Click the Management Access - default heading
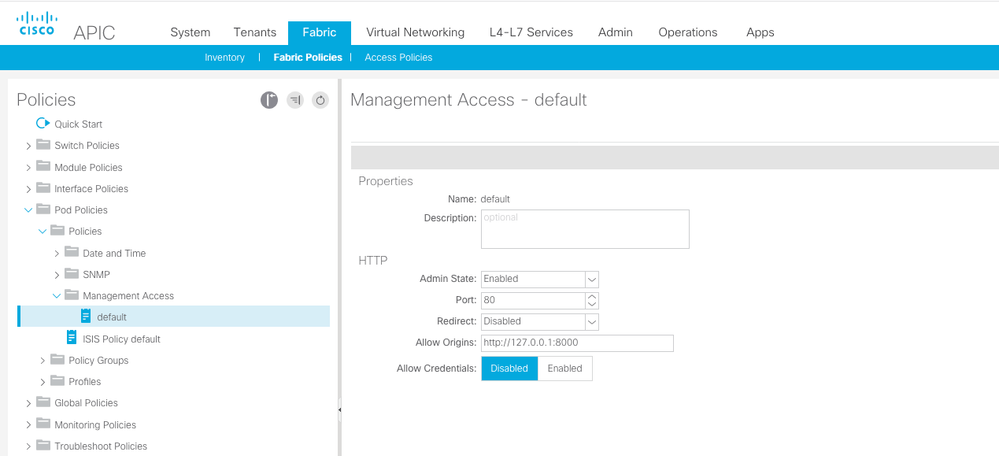 (x=468, y=100)
